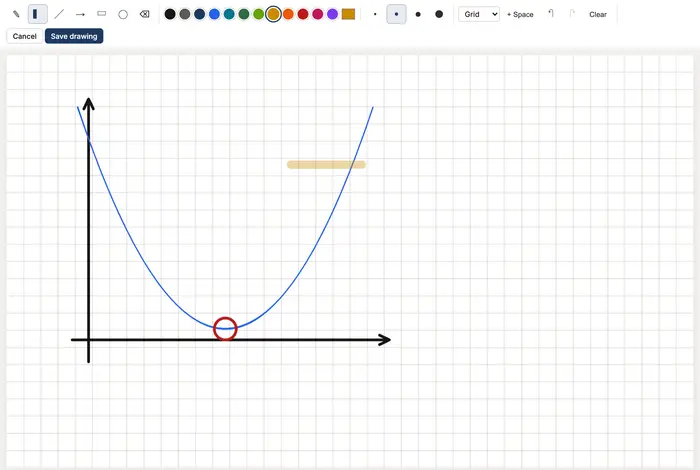The height and width of the screenshot is (470, 700).
Task: Click the redo arrow icon
Action: (x=572, y=14)
